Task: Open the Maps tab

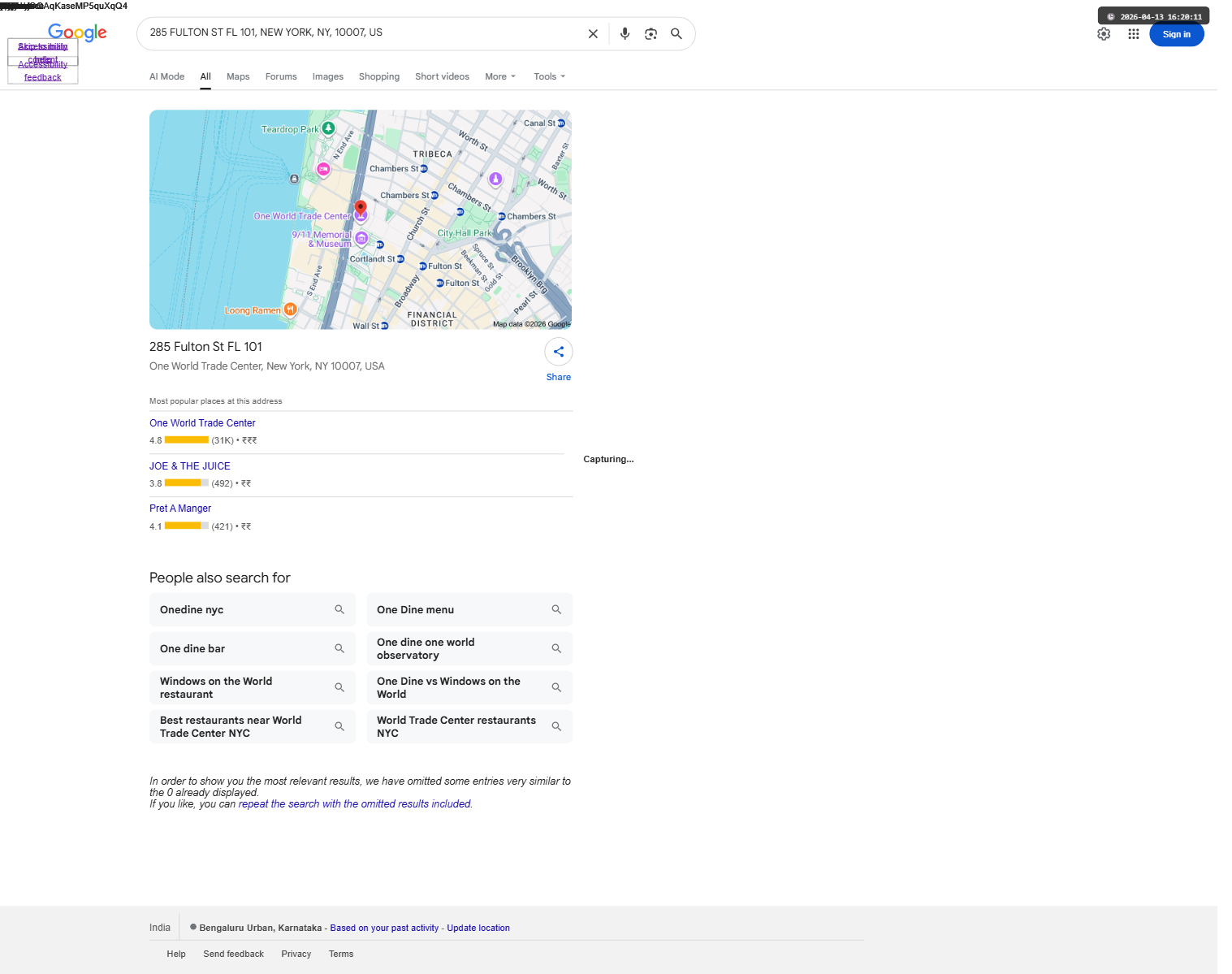Action: pos(238,76)
